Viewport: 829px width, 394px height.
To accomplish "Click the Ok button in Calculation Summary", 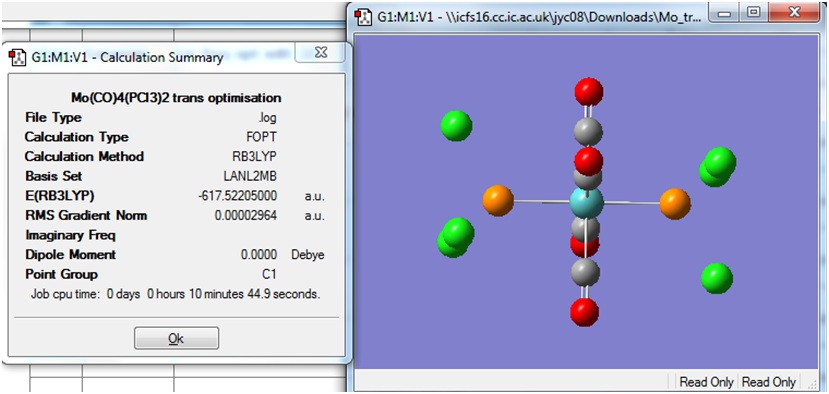I will point(176,338).
